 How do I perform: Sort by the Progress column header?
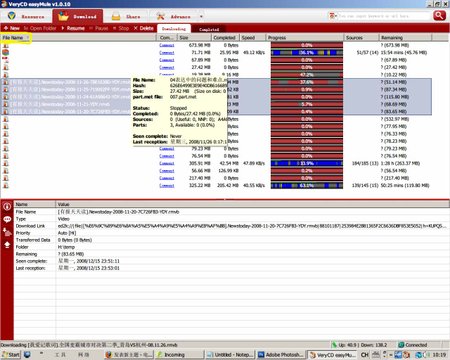(x=305, y=38)
